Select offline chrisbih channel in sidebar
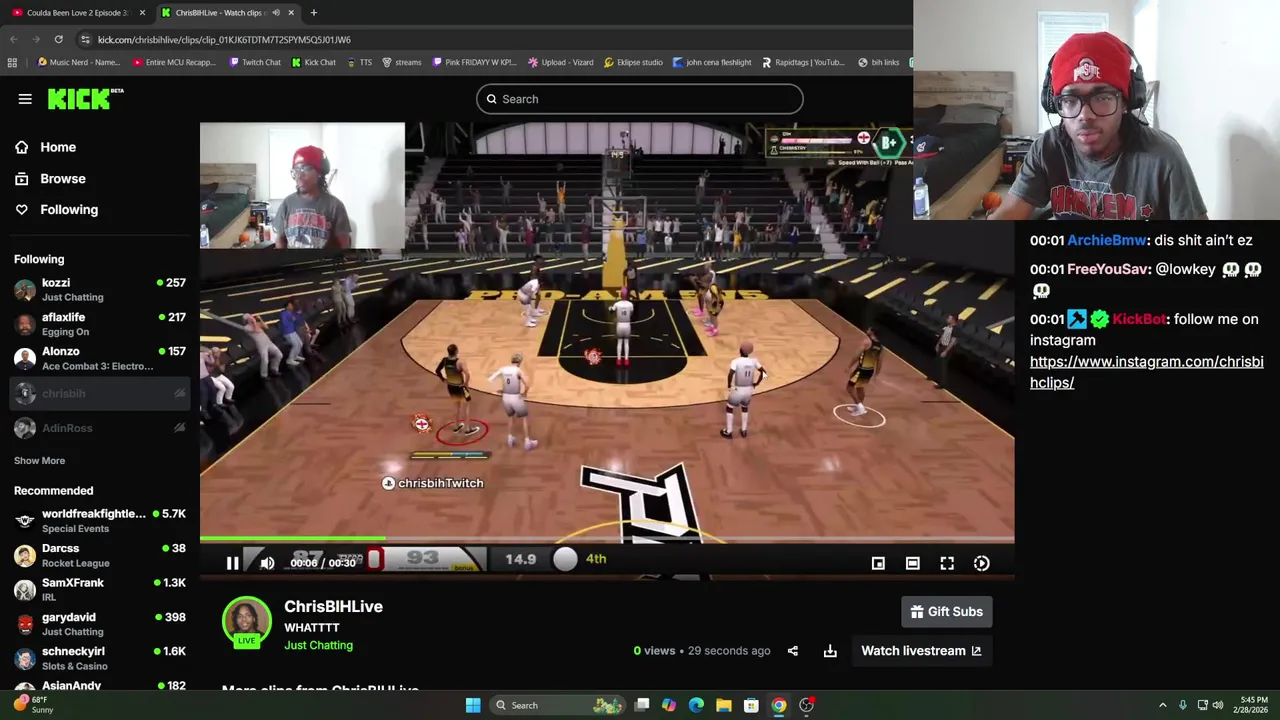 click(100, 393)
